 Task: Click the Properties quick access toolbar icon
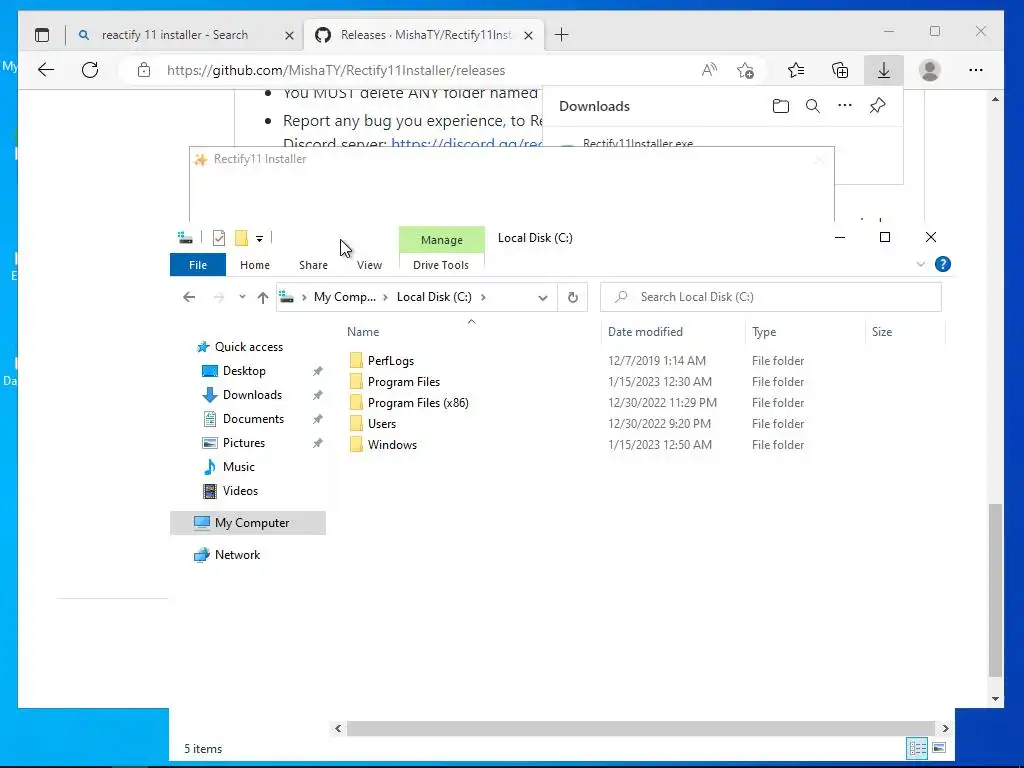click(219, 238)
